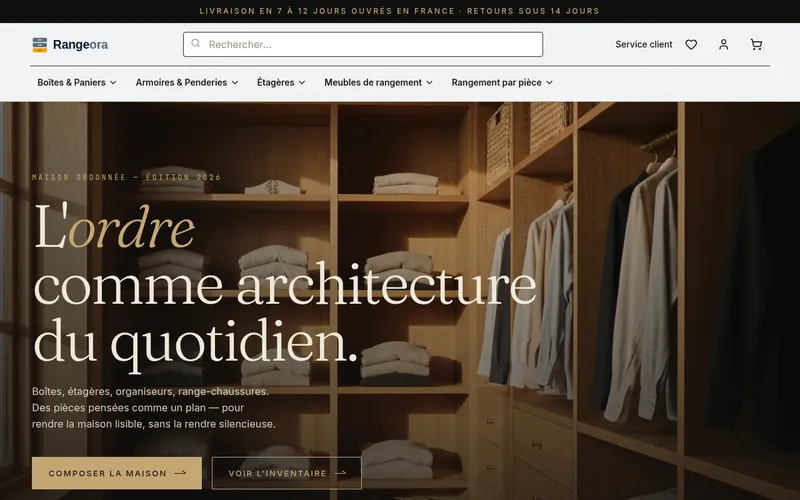Focus the Rechercher search field
The height and width of the screenshot is (500, 800).
(363, 44)
